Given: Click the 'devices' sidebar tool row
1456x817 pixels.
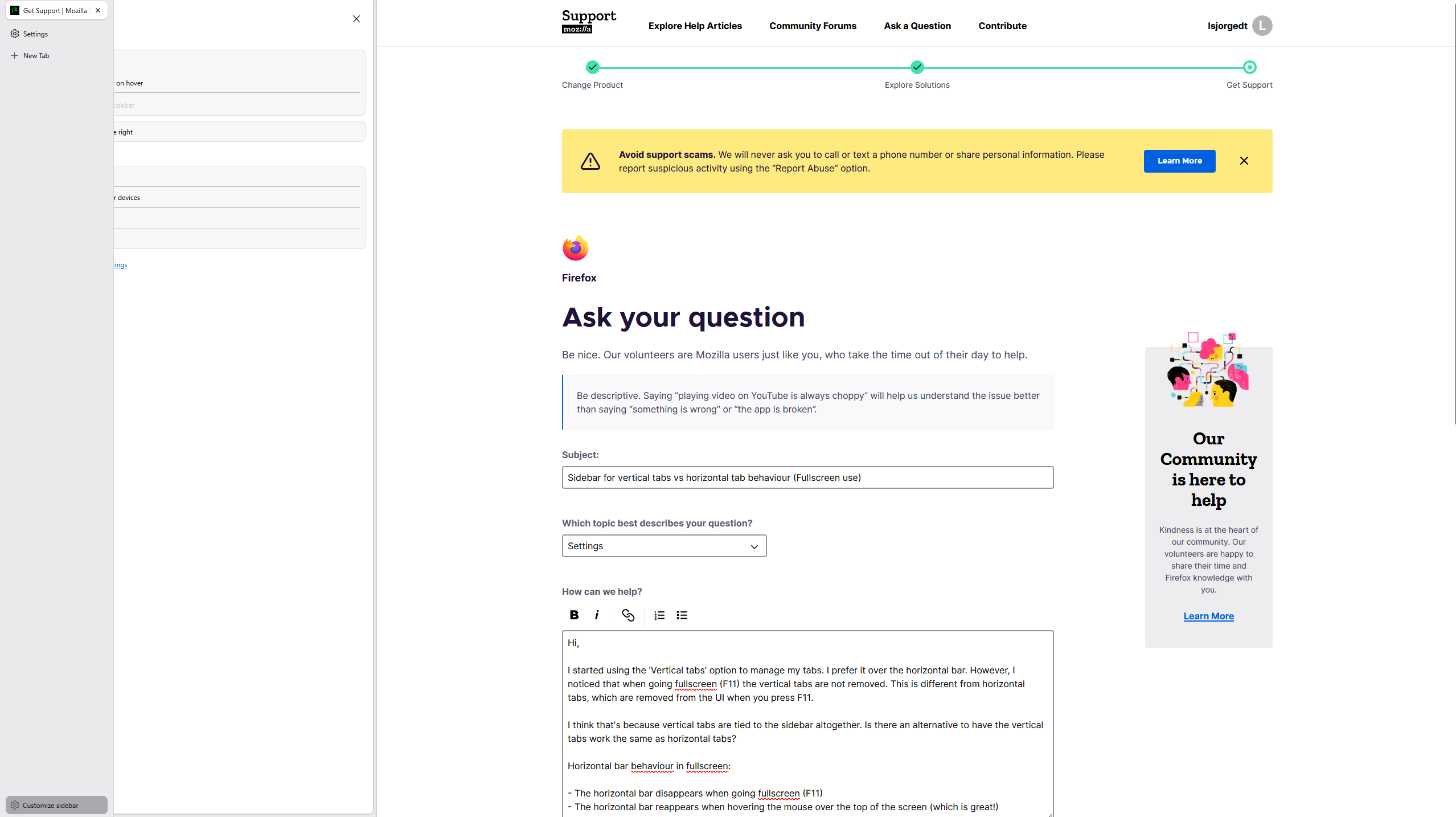Looking at the screenshot, I should [x=236, y=197].
